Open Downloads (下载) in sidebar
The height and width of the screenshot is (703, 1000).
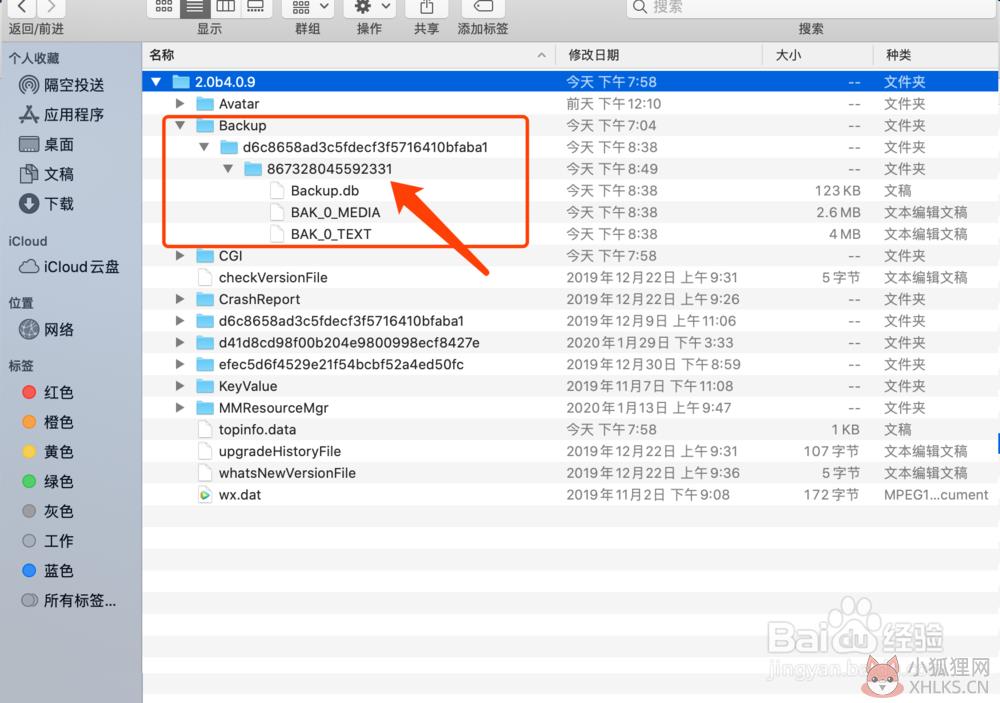46,204
